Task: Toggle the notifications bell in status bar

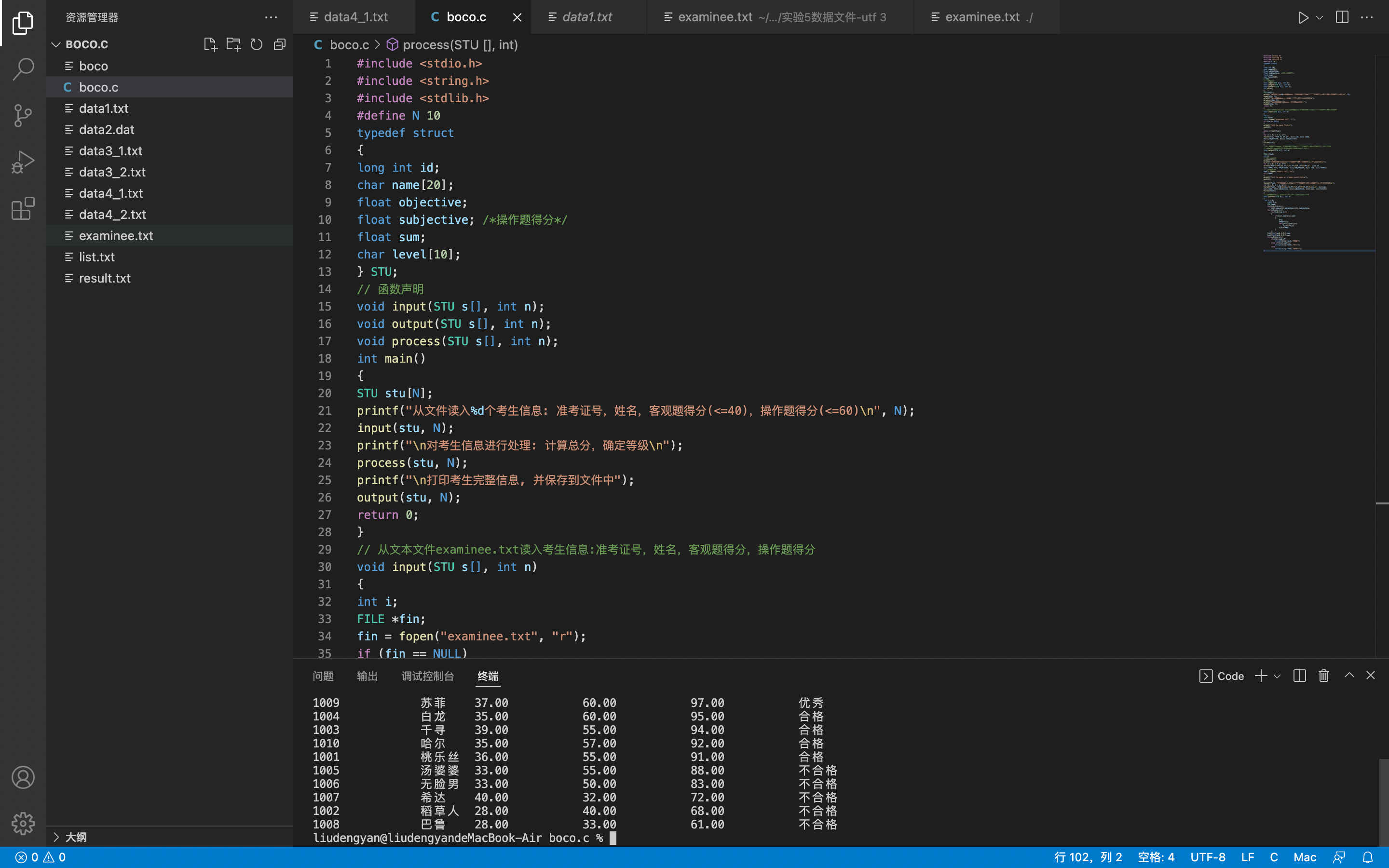Action: [x=1368, y=857]
